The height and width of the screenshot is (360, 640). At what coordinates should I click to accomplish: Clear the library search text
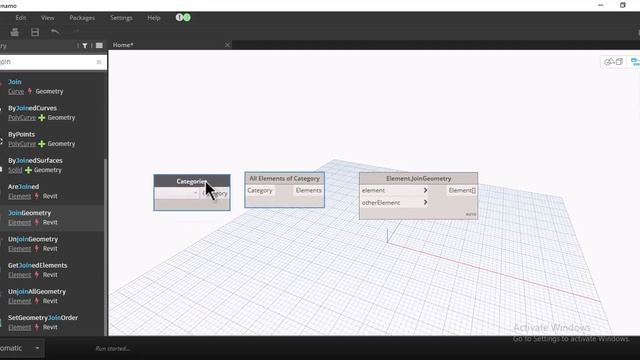[99, 62]
